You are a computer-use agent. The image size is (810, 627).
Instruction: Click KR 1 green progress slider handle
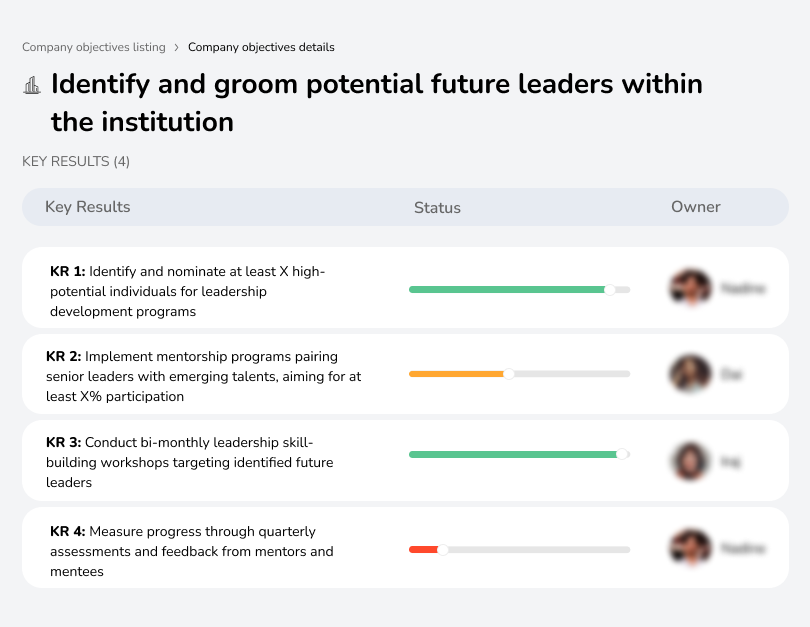pos(610,290)
